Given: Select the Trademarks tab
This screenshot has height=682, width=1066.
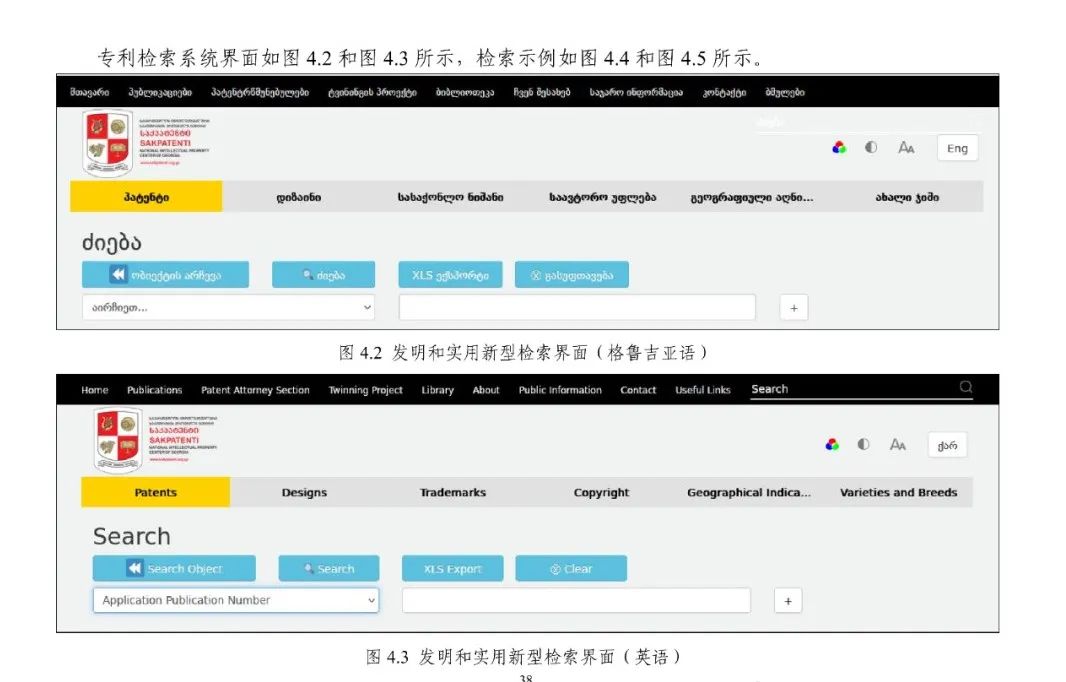Looking at the screenshot, I should (x=452, y=492).
